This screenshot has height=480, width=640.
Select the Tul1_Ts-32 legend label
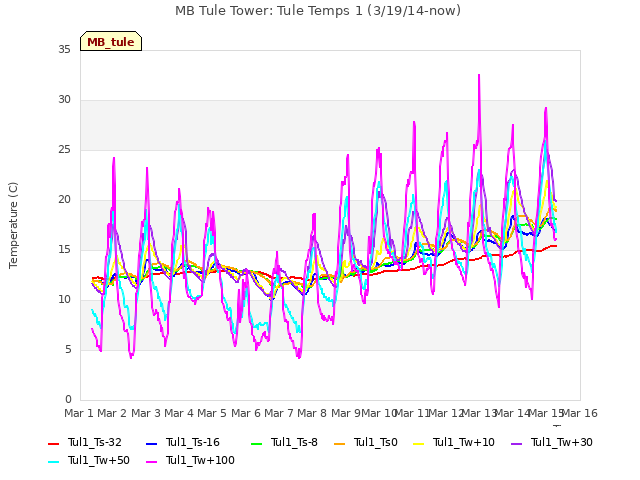click(95, 442)
